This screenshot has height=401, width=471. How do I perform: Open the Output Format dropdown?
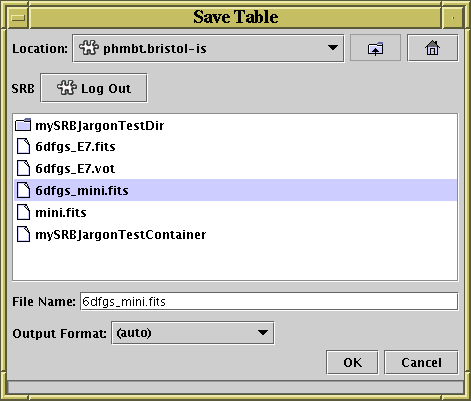pyautogui.click(x=193, y=333)
